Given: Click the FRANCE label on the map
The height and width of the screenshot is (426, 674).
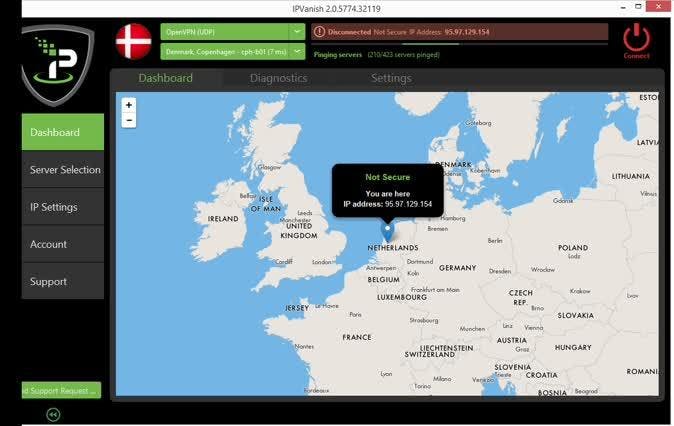Looking at the screenshot, I should pos(357,337).
